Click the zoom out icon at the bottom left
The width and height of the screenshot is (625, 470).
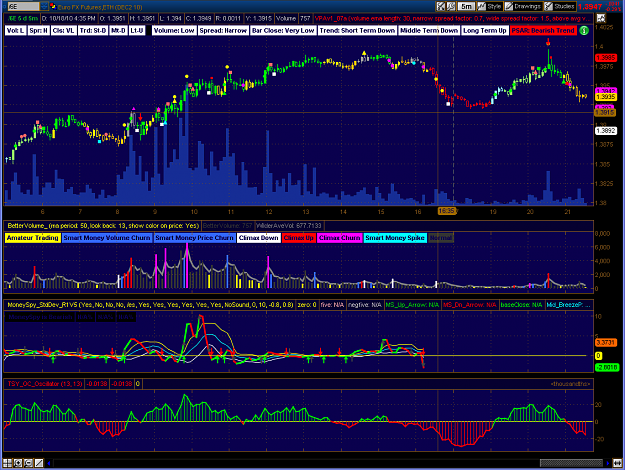tap(28, 463)
